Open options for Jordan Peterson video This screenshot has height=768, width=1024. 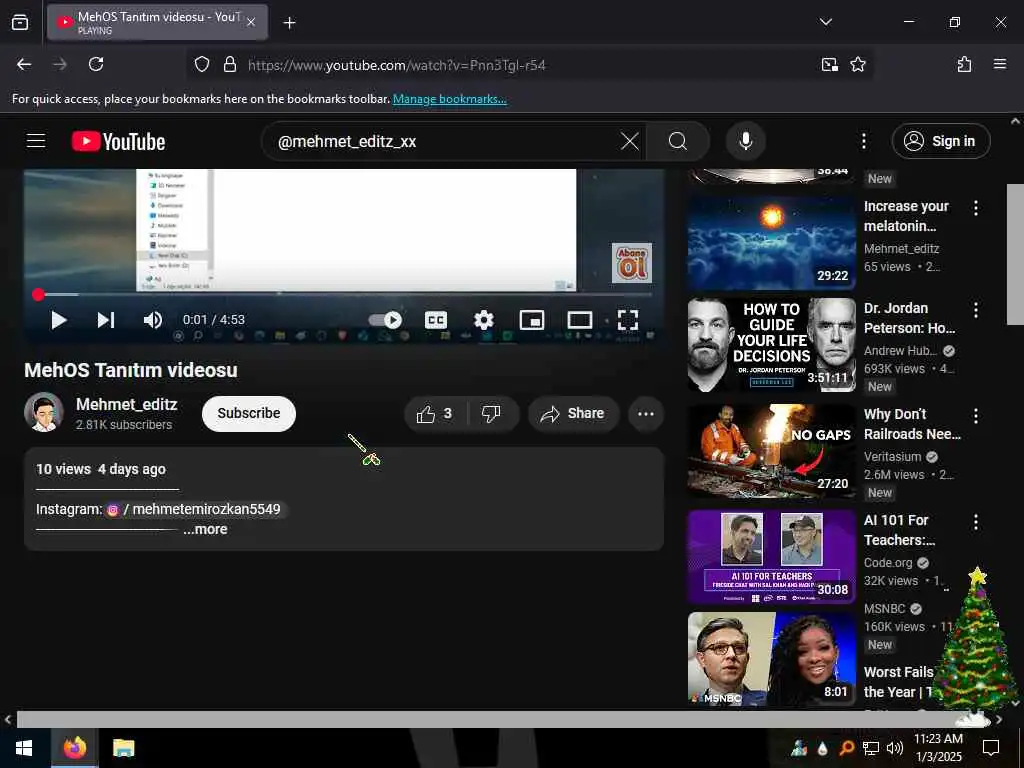point(976,310)
